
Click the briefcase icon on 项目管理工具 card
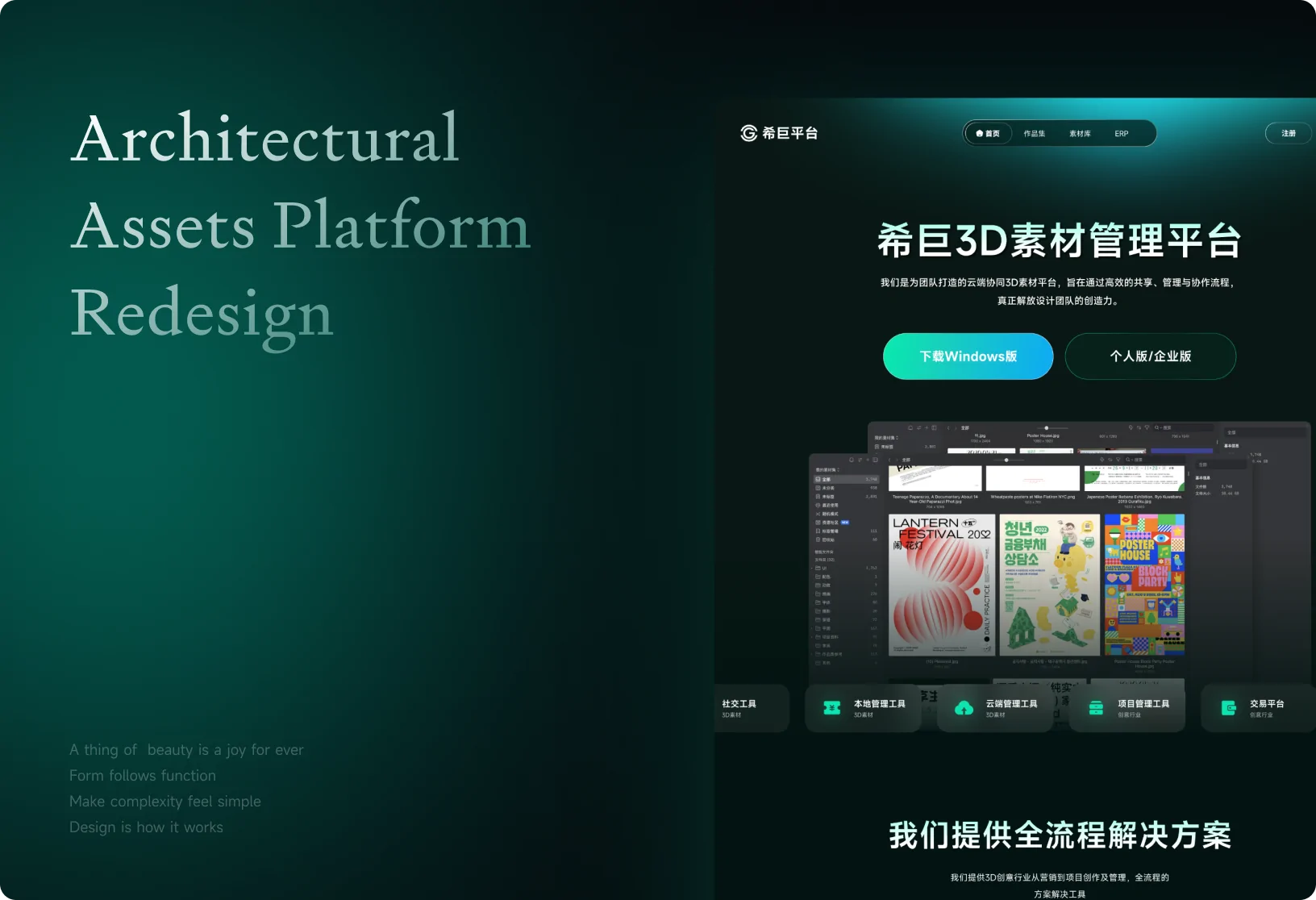(x=1096, y=708)
